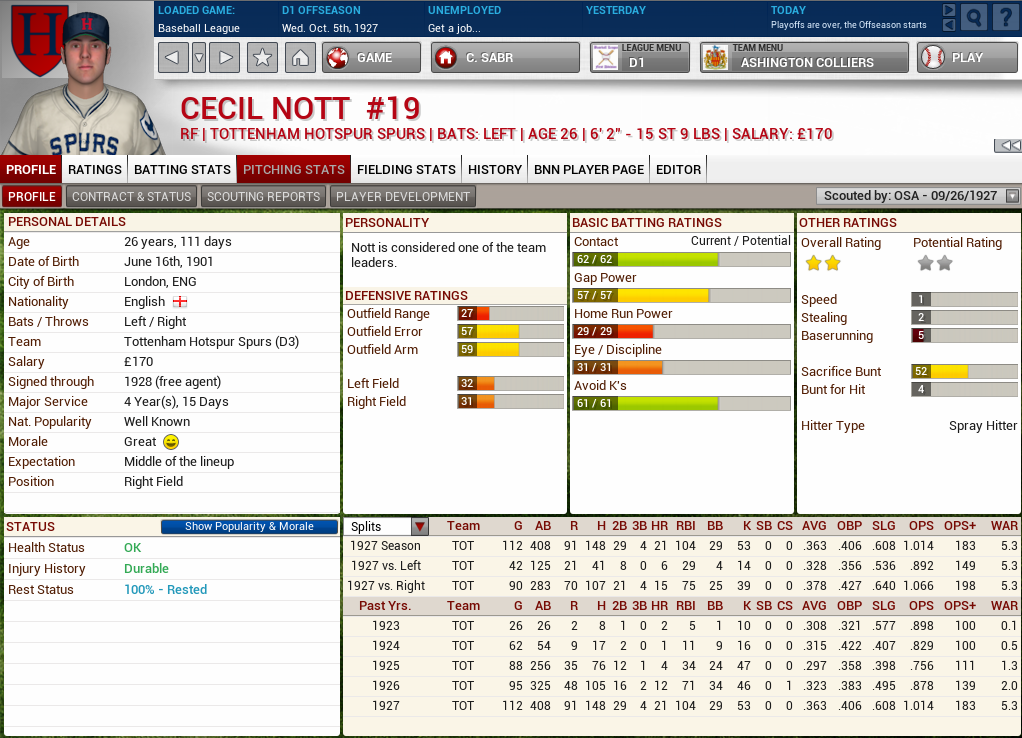Expand the Splits dropdown arrow
Viewport: 1022px width, 738px height.
tap(420, 527)
